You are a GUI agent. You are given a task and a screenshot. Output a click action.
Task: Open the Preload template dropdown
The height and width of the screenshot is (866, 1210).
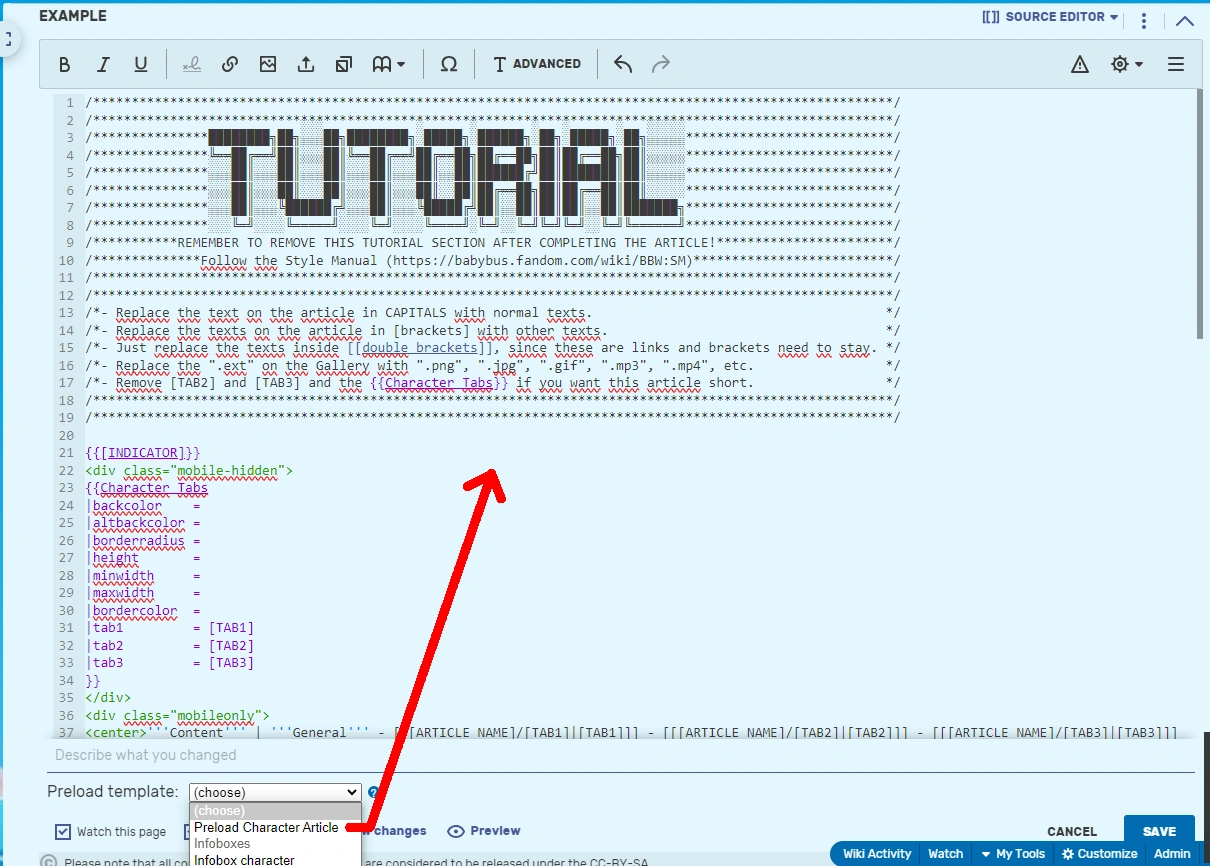pyautogui.click(x=274, y=791)
